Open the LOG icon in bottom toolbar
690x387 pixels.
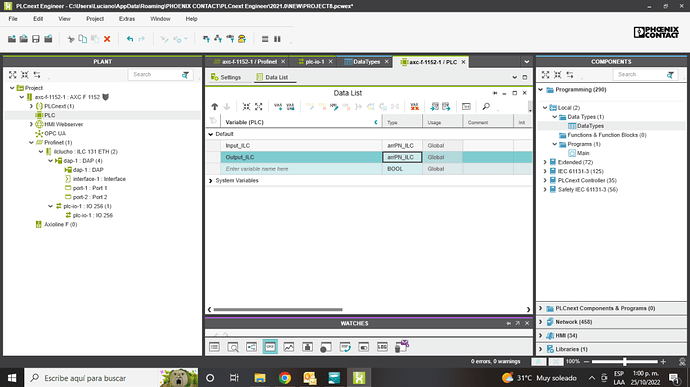[382, 347]
